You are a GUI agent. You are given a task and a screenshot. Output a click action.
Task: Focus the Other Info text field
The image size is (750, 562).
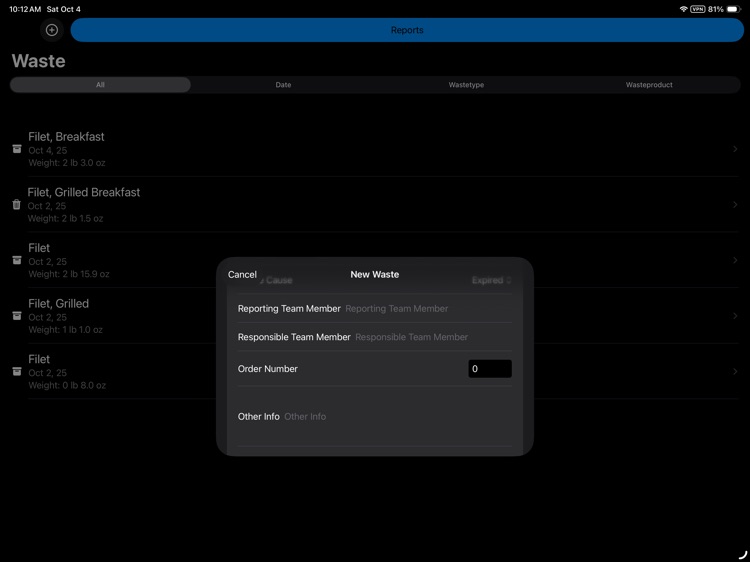pyautogui.click(x=375, y=417)
